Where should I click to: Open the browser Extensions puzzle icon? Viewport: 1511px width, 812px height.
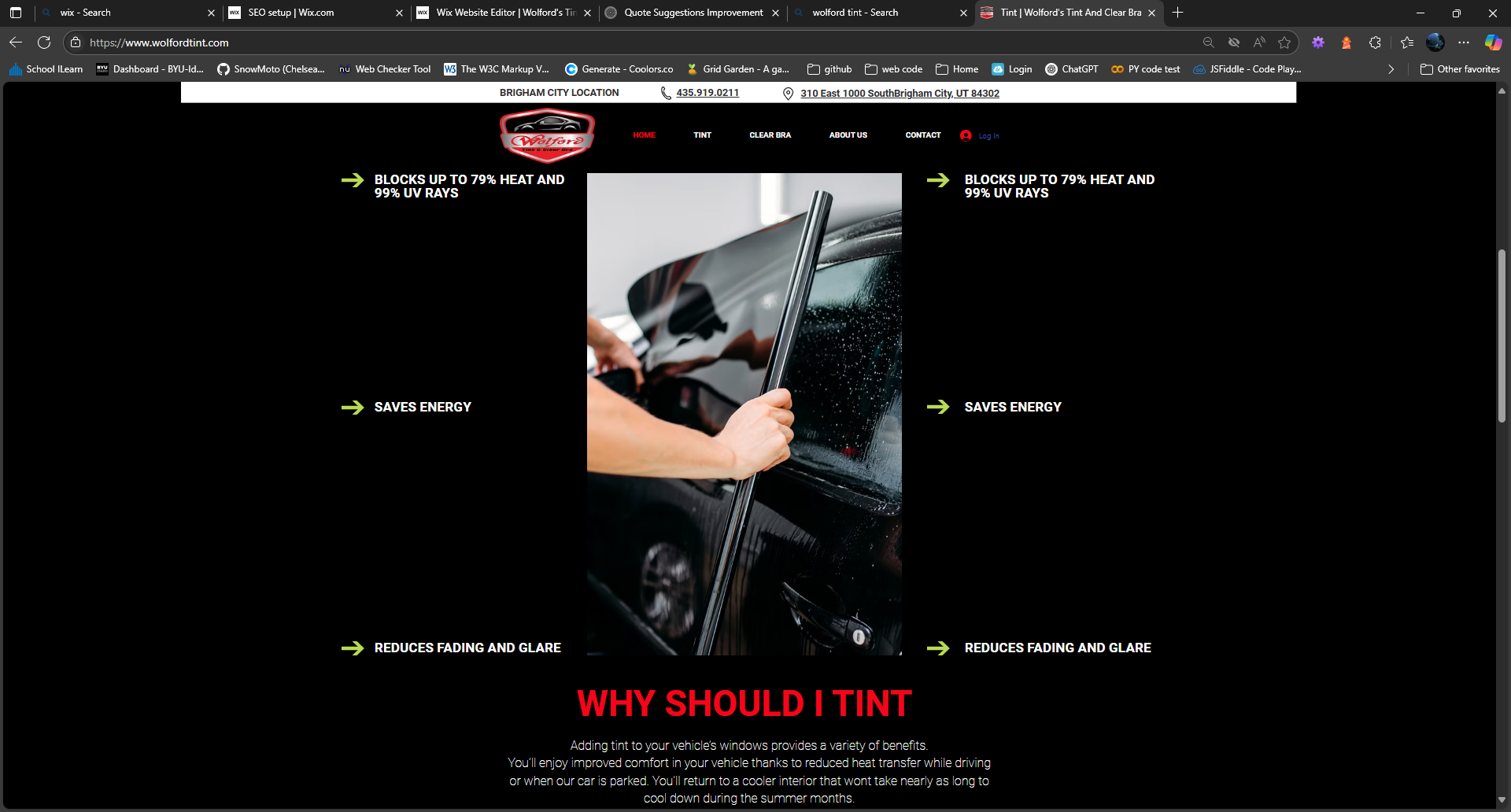(x=1375, y=42)
